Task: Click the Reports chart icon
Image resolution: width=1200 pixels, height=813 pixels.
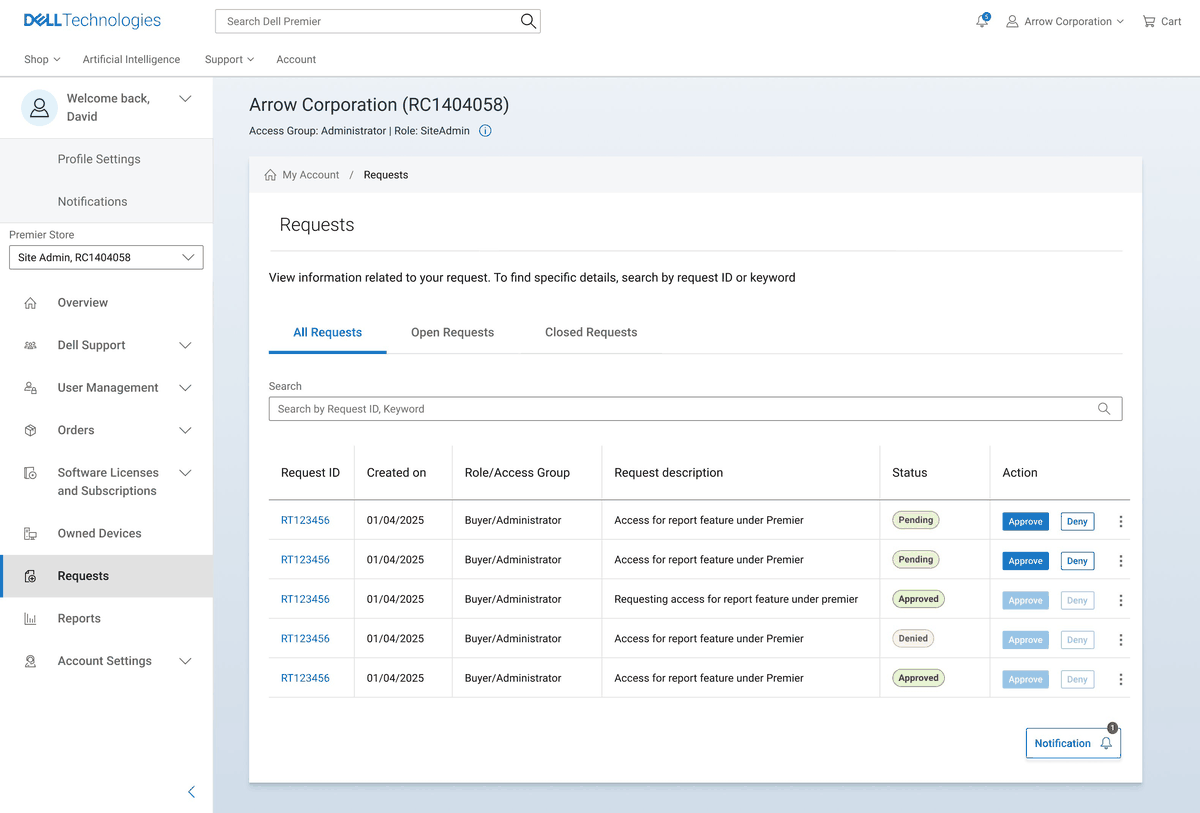Action: coord(30,619)
